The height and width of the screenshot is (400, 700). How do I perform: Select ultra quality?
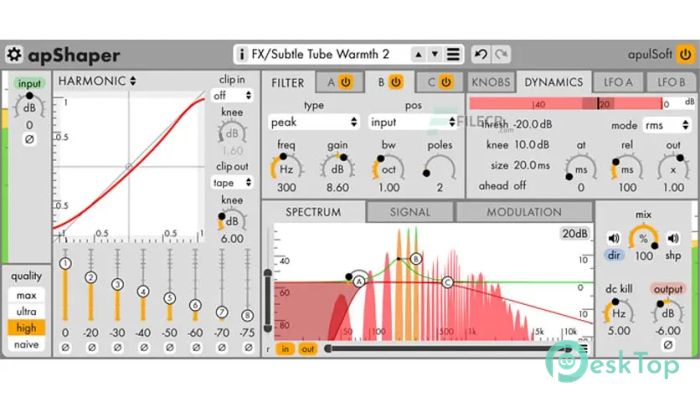(26, 311)
